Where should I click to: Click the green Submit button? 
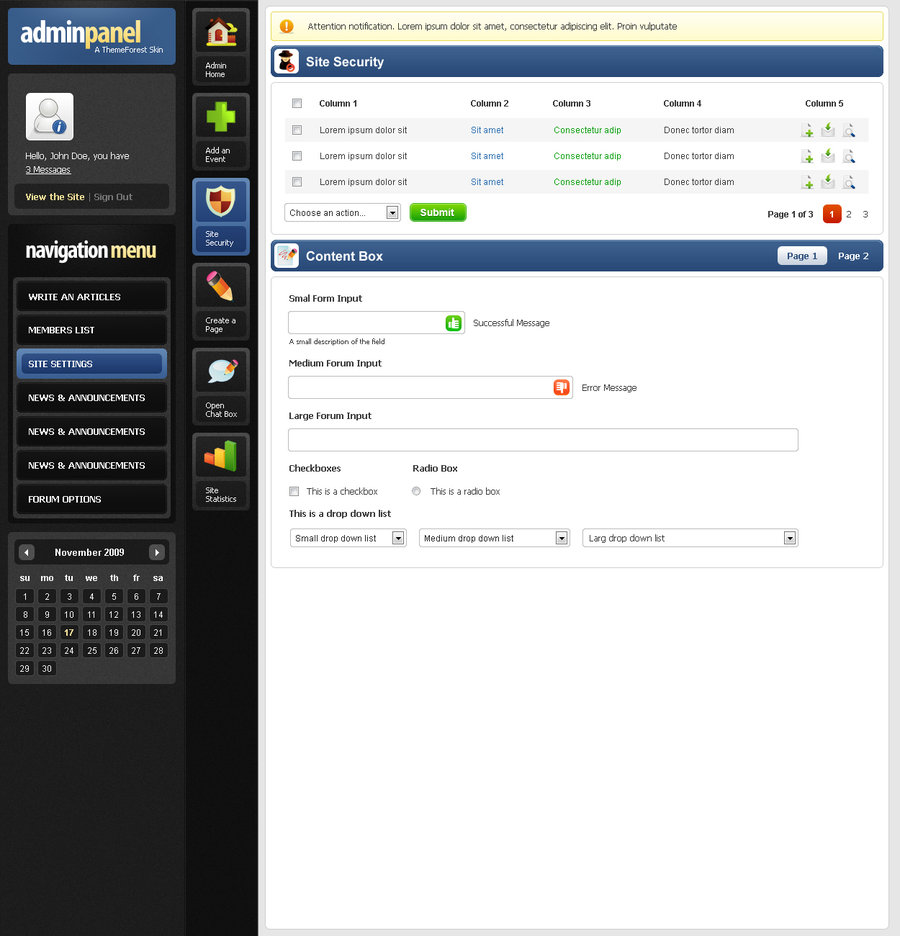point(437,213)
